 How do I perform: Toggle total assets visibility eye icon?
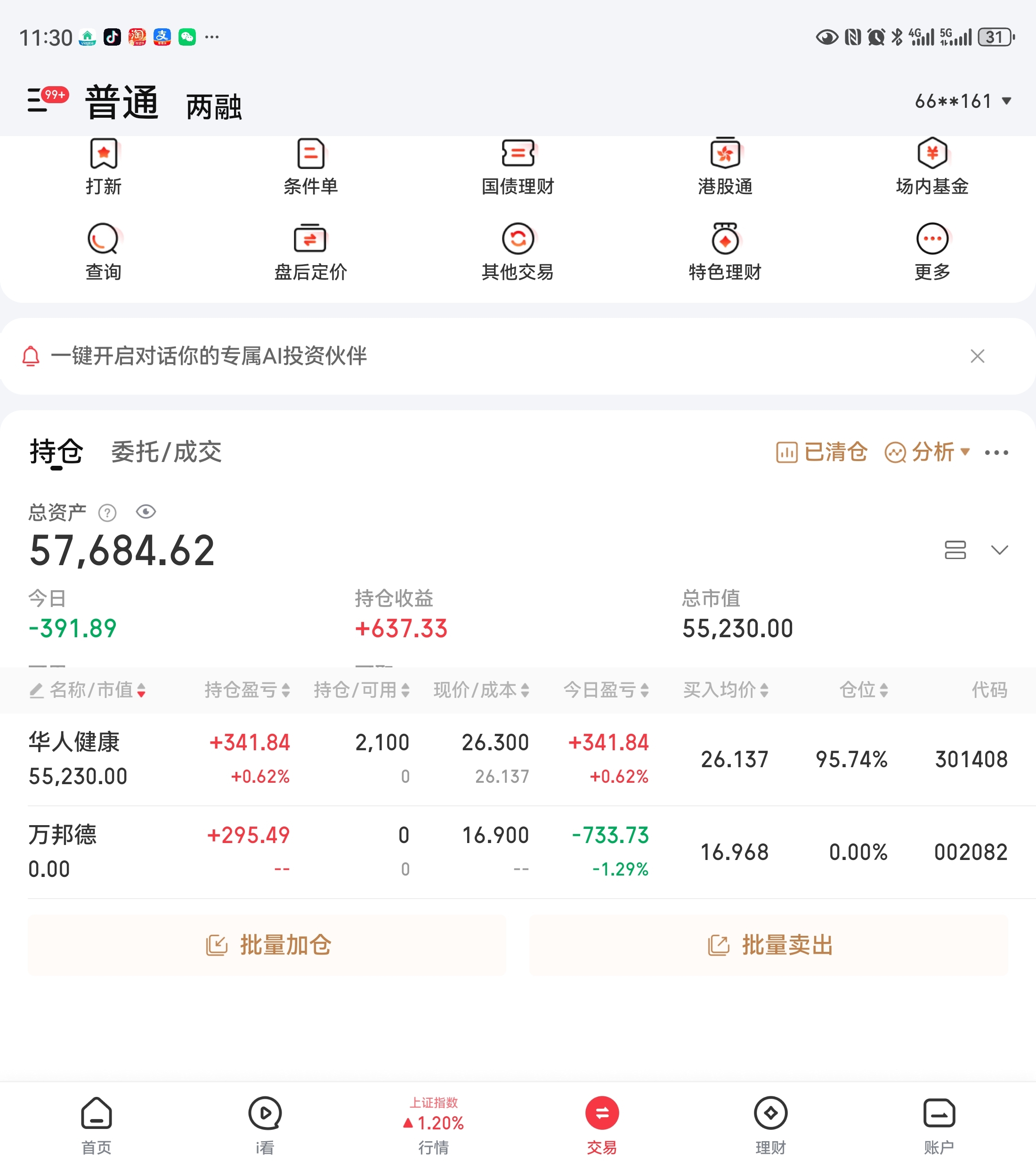coord(146,512)
